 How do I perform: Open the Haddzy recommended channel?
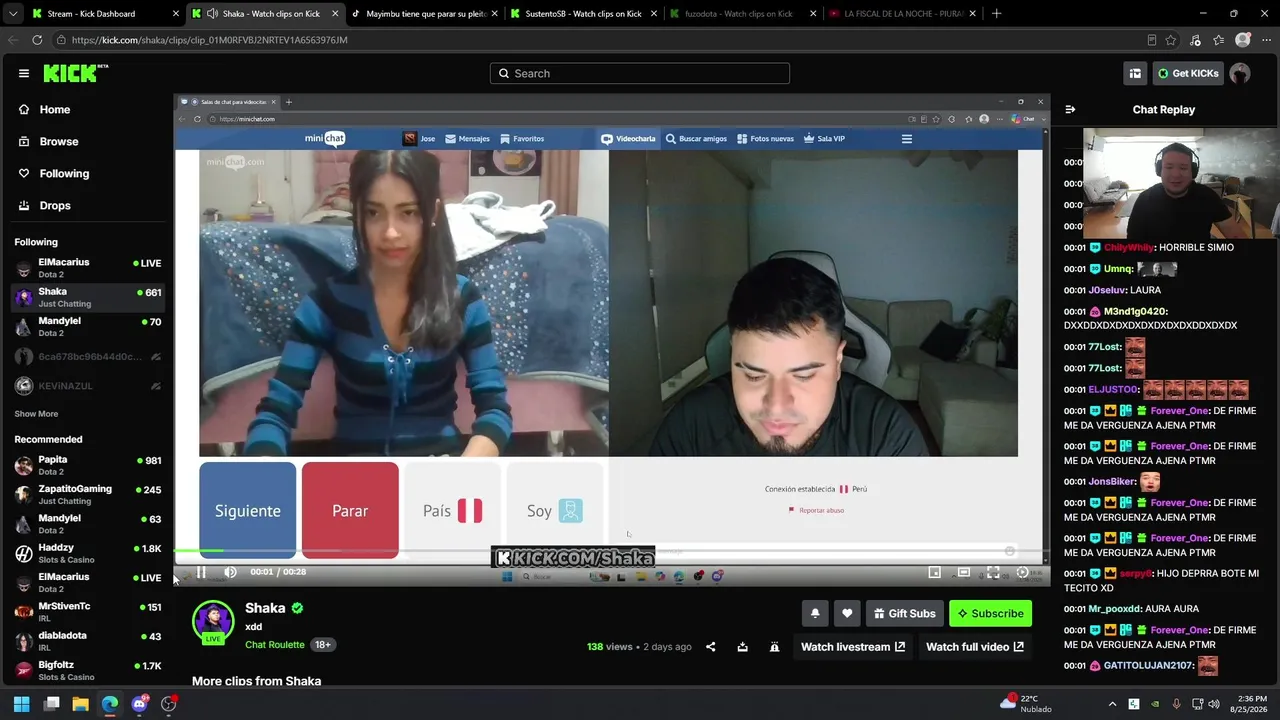pos(88,553)
